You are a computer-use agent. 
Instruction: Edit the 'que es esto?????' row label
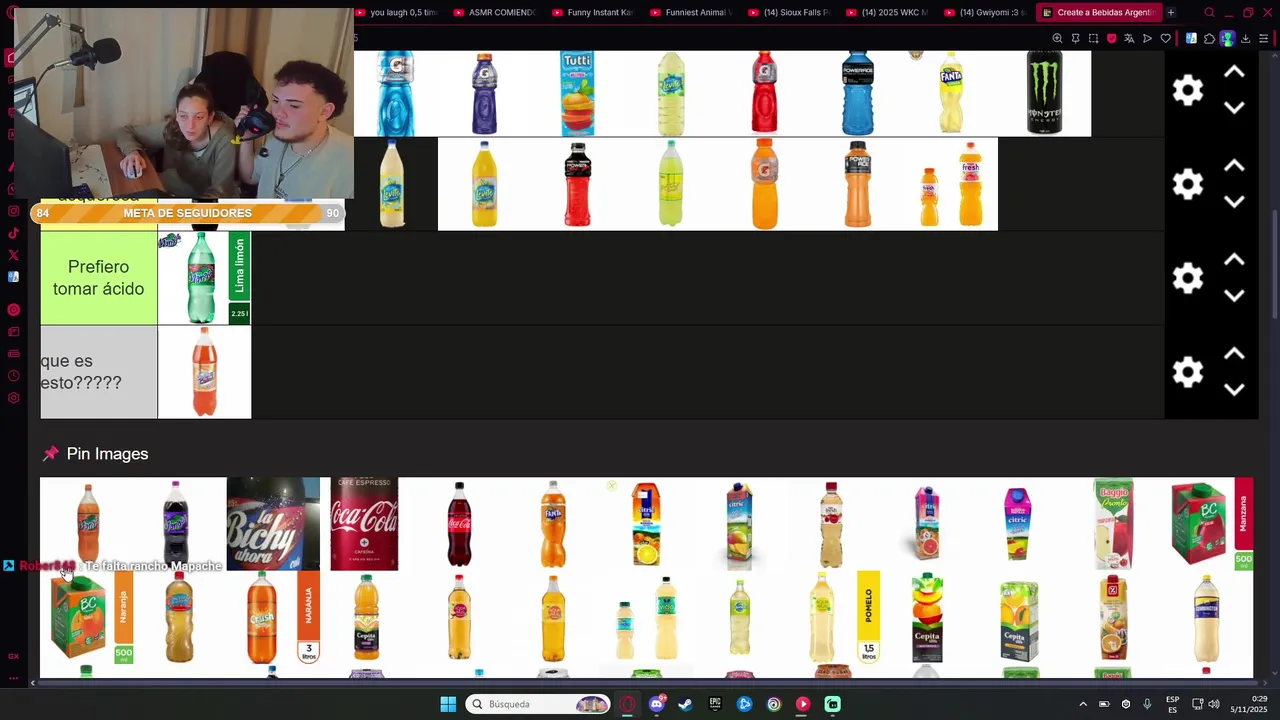coord(99,372)
